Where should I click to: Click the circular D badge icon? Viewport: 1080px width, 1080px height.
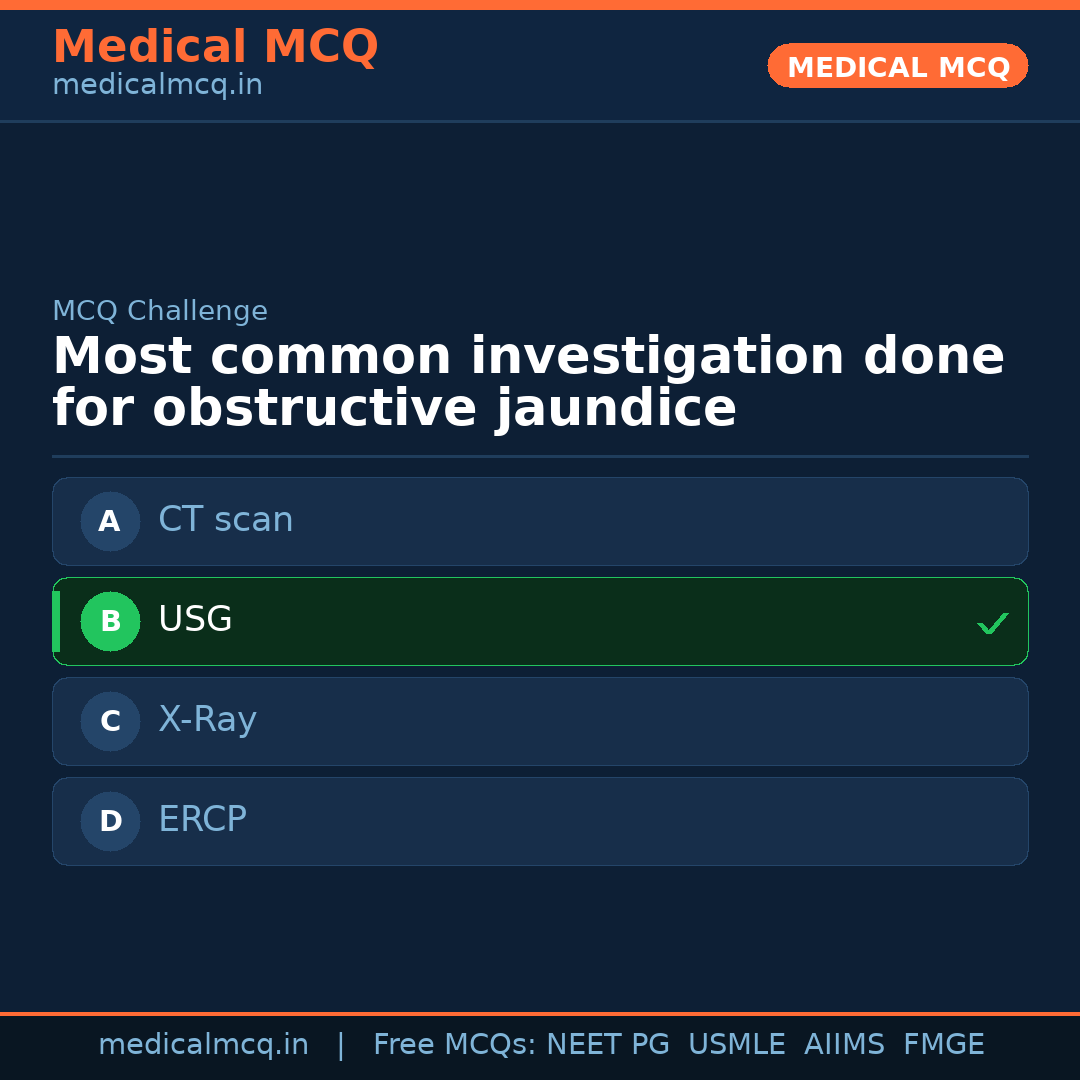tap(110, 821)
